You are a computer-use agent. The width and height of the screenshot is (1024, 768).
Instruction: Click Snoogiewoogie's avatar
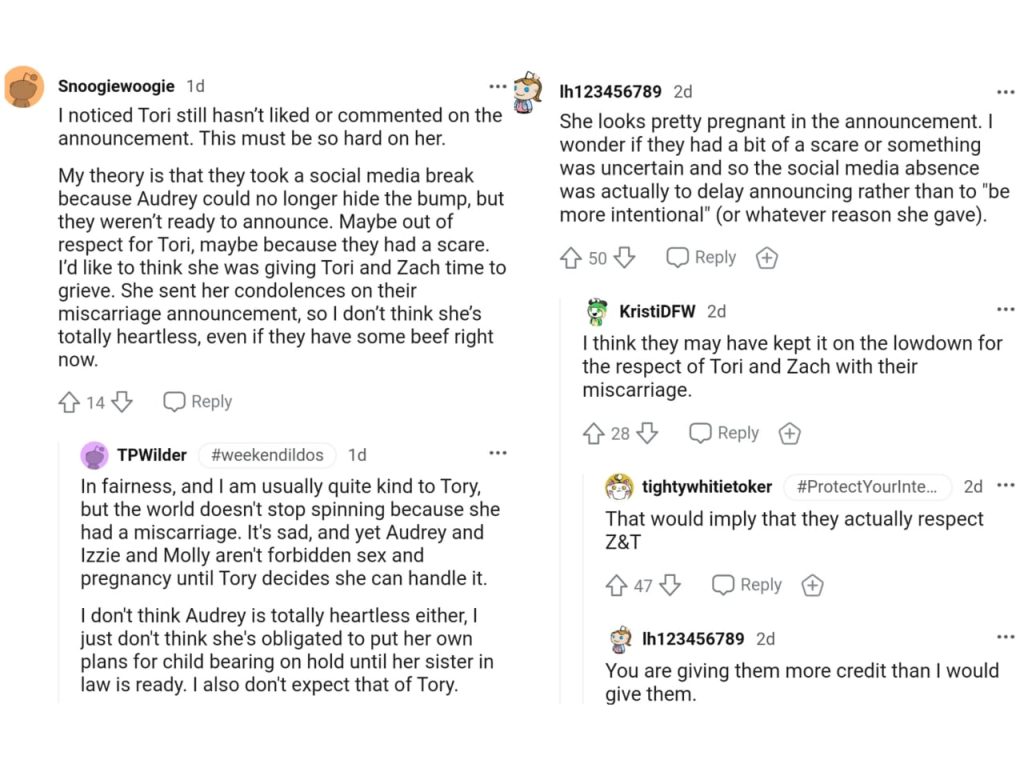24,87
